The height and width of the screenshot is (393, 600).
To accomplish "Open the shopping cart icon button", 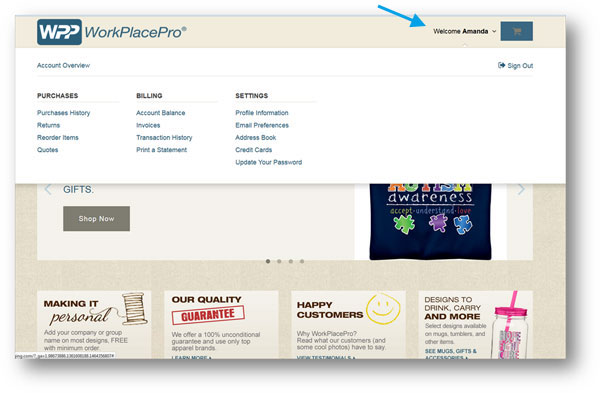I will point(517,31).
